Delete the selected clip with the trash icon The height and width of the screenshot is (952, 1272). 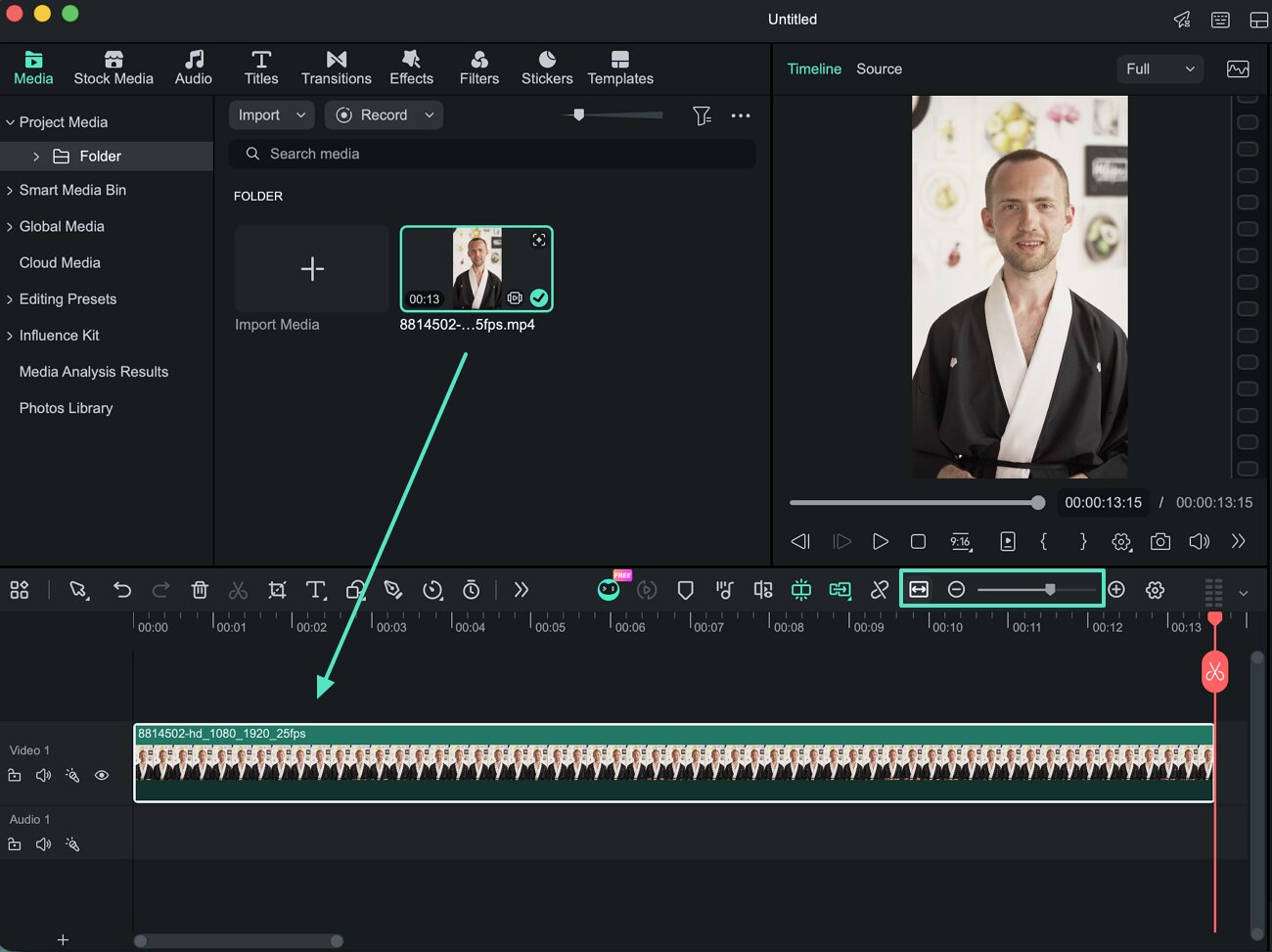coord(200,590)
